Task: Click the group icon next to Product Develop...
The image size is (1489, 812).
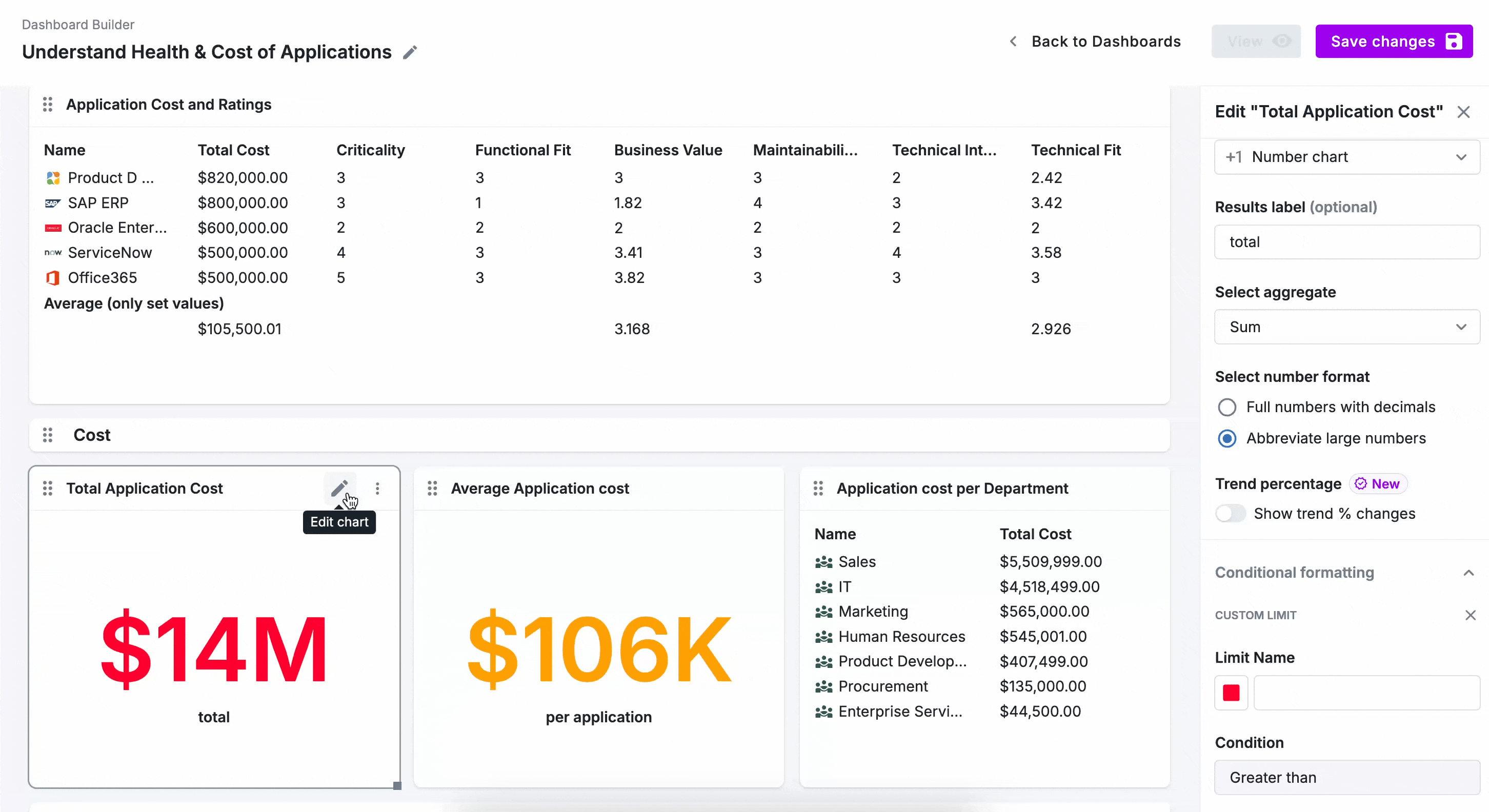Action: (x=823, y=662)
